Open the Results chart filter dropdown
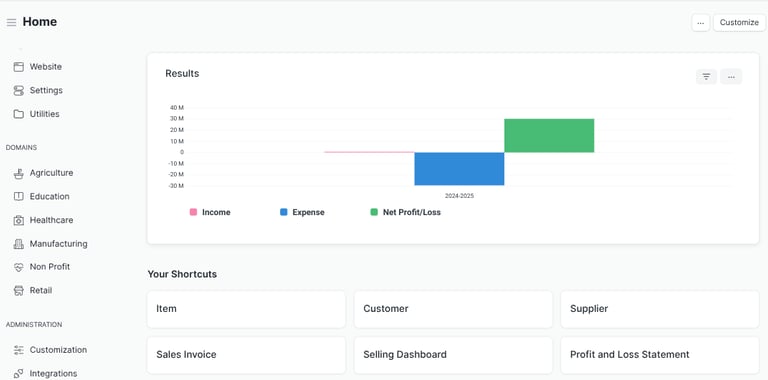768x380 pixels. (x=706, y=77)
